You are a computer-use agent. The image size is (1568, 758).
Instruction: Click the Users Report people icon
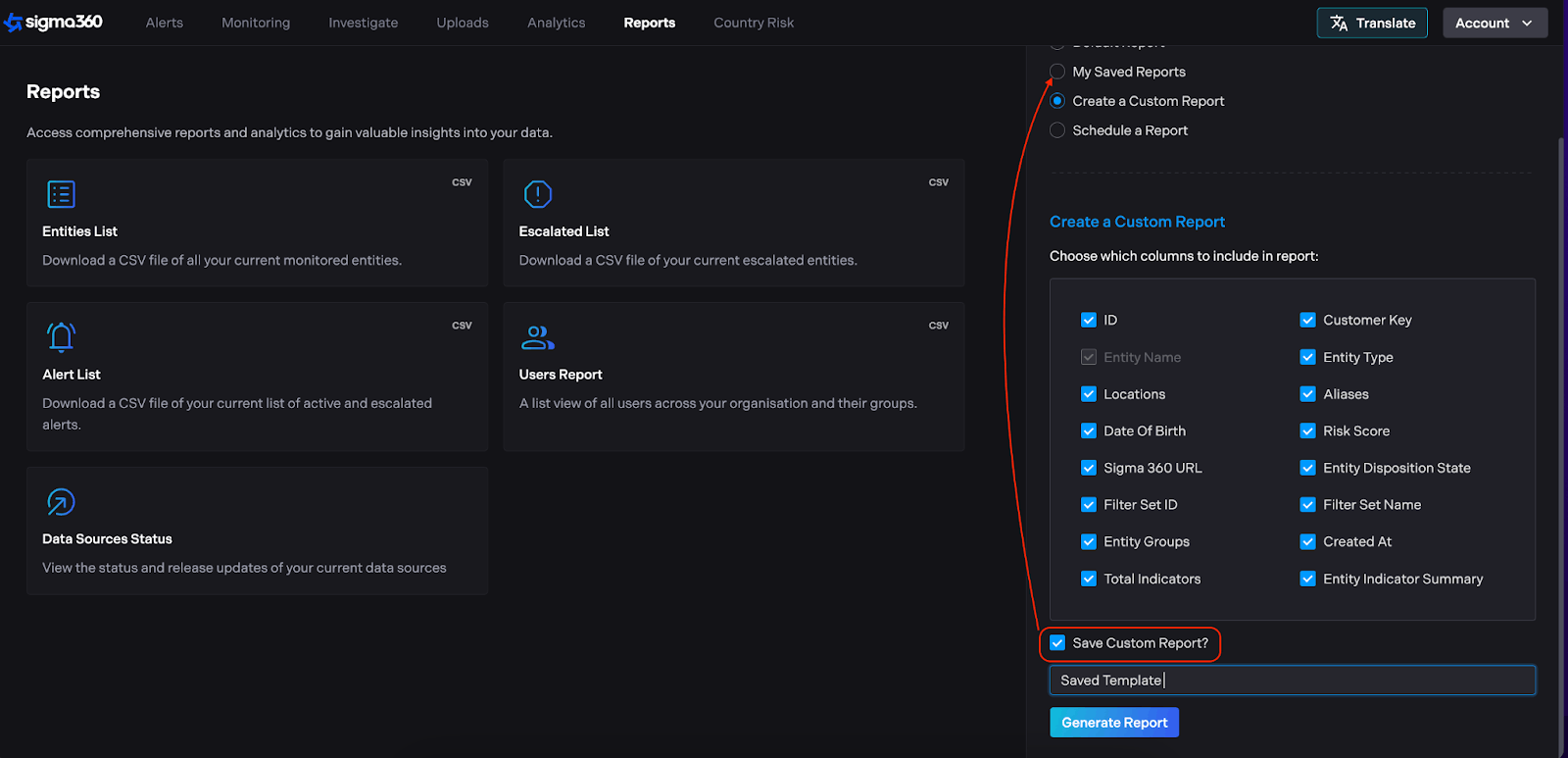pyautogui.click(x=537, y=337)
